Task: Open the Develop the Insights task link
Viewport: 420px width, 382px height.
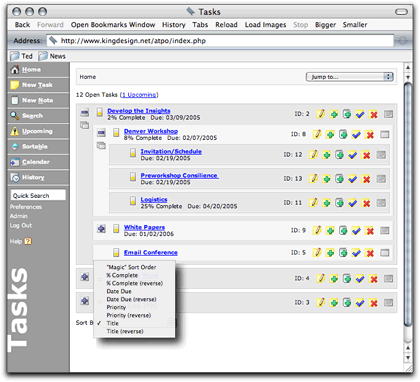Action: [139, 111]
